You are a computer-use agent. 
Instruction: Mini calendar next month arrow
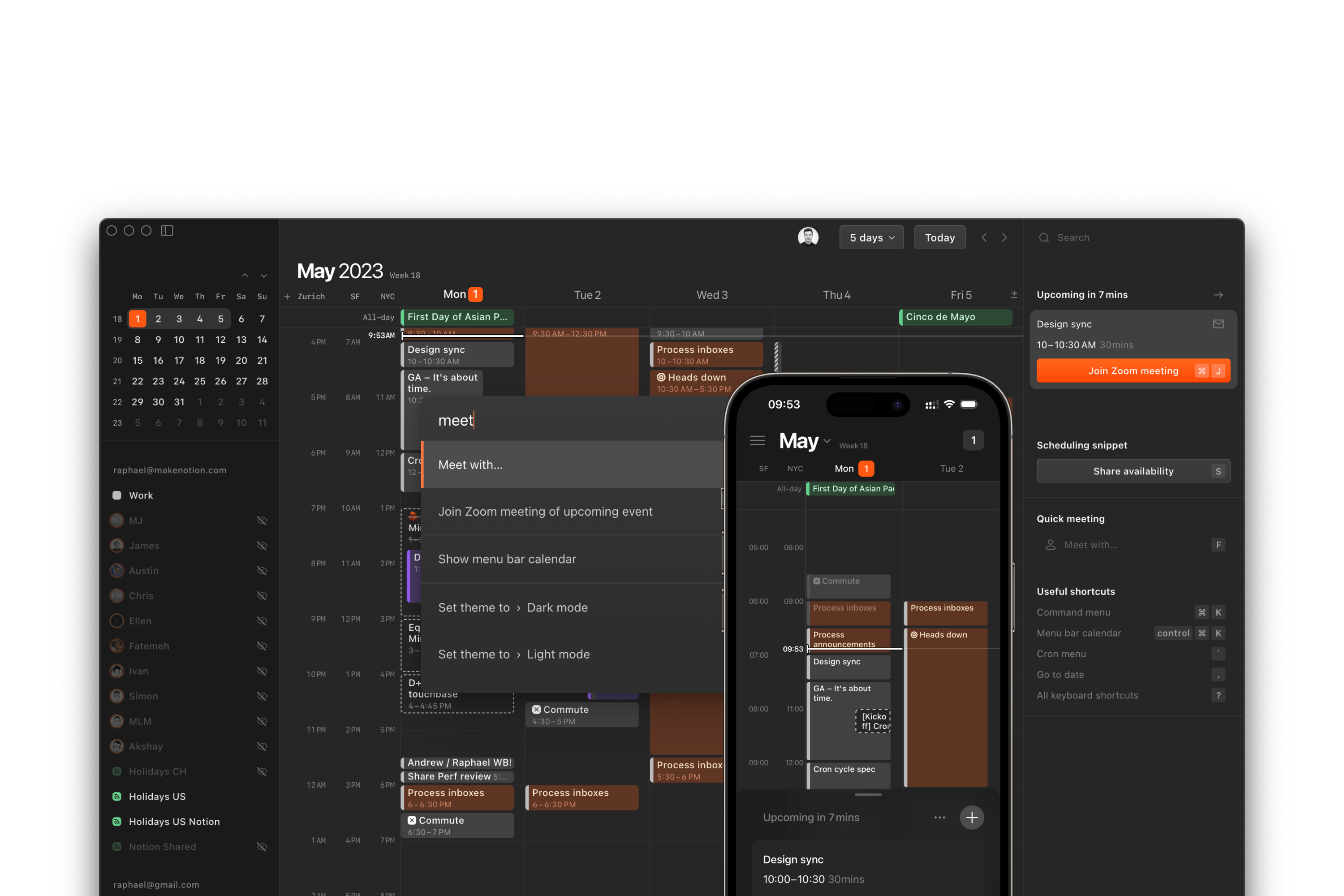tap(264, 276)
